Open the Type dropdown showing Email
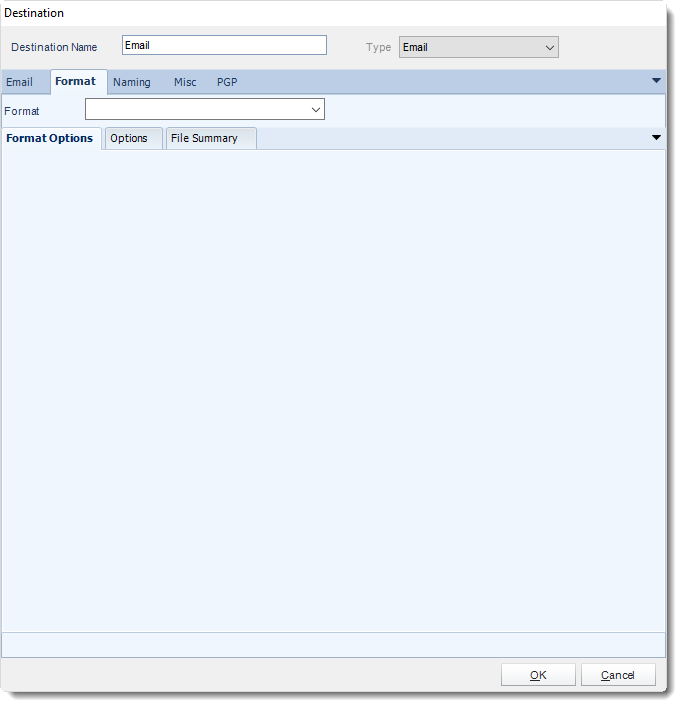The width and height of the screenshot is (682, 707). (478, 47)
